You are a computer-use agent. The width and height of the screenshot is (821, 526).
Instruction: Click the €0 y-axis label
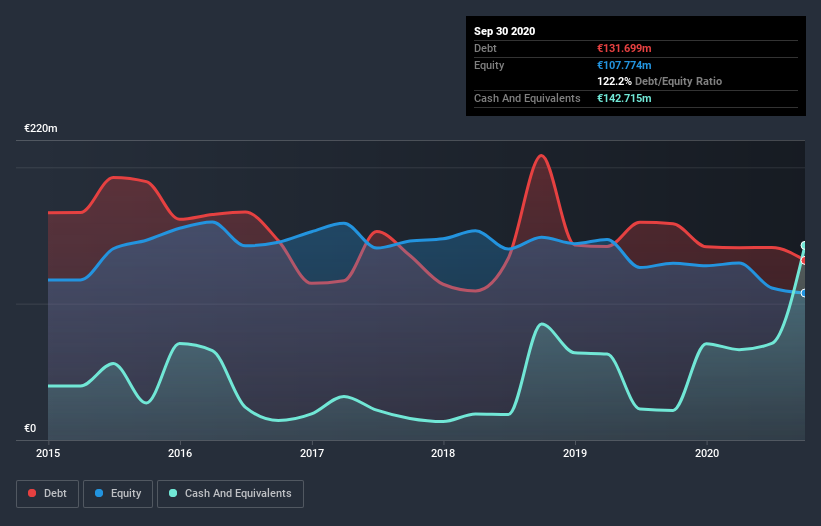click(30, 429)
